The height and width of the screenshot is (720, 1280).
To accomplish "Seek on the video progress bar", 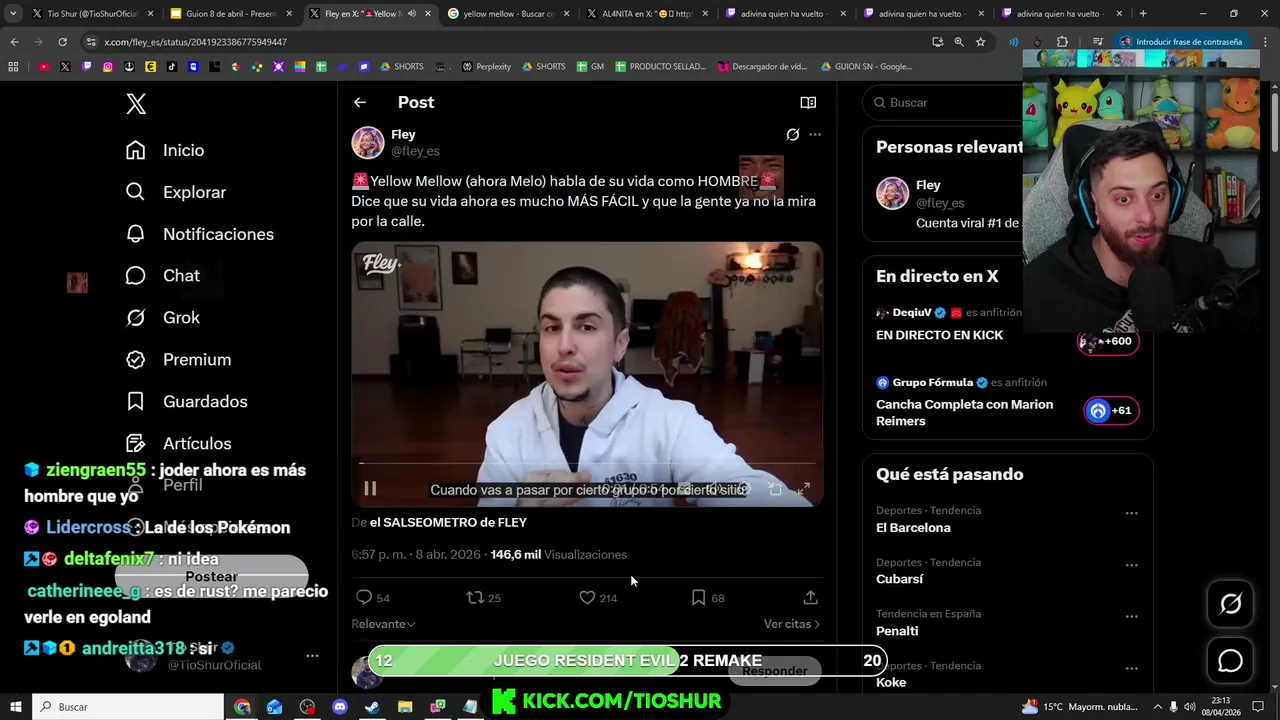I will tap(587, 464).
